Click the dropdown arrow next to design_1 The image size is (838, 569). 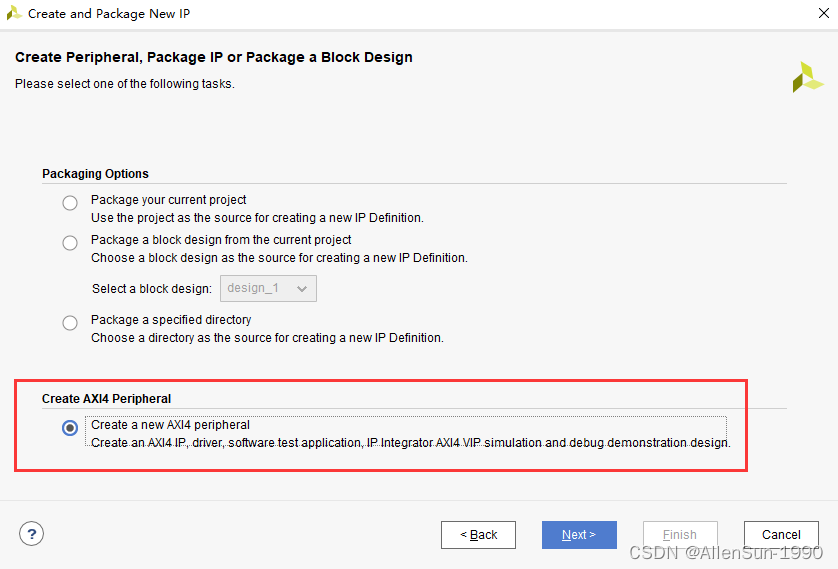[x=302, y=288]
